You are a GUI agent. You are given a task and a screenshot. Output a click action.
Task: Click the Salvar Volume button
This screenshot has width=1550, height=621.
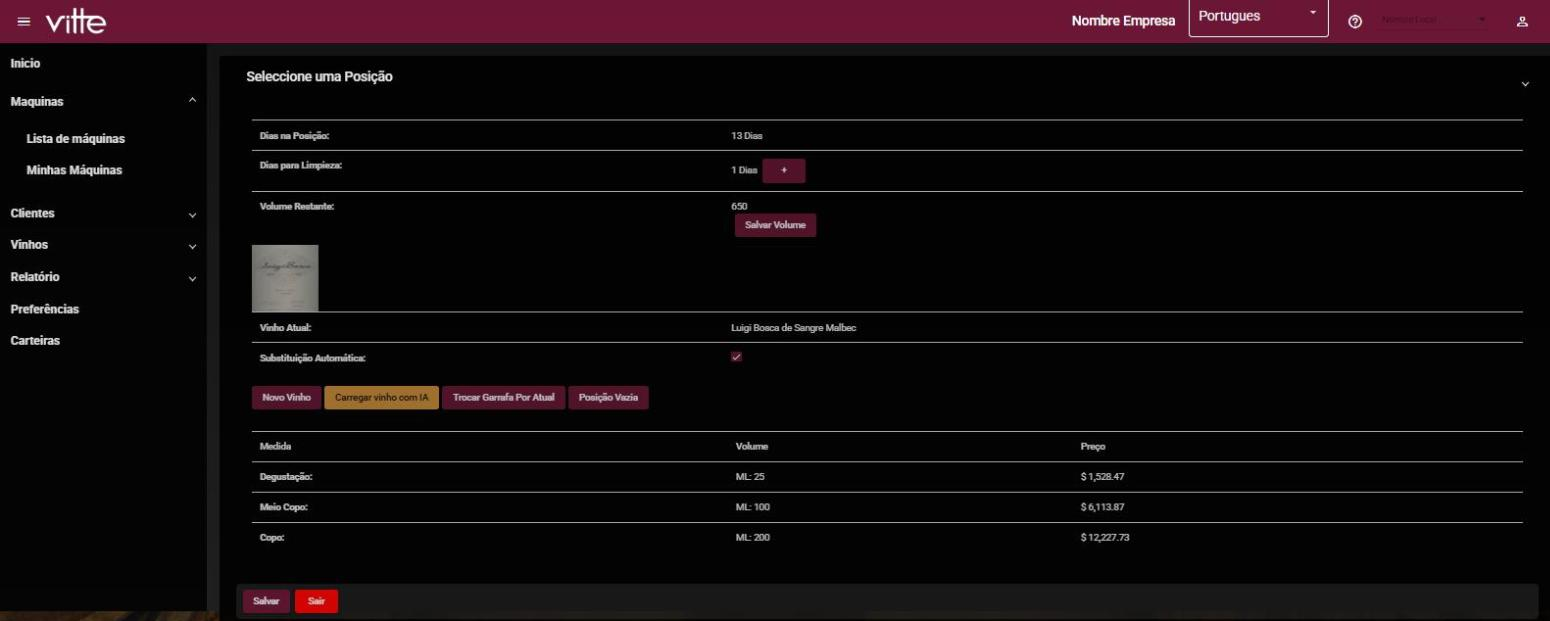[x=775, y=226]
